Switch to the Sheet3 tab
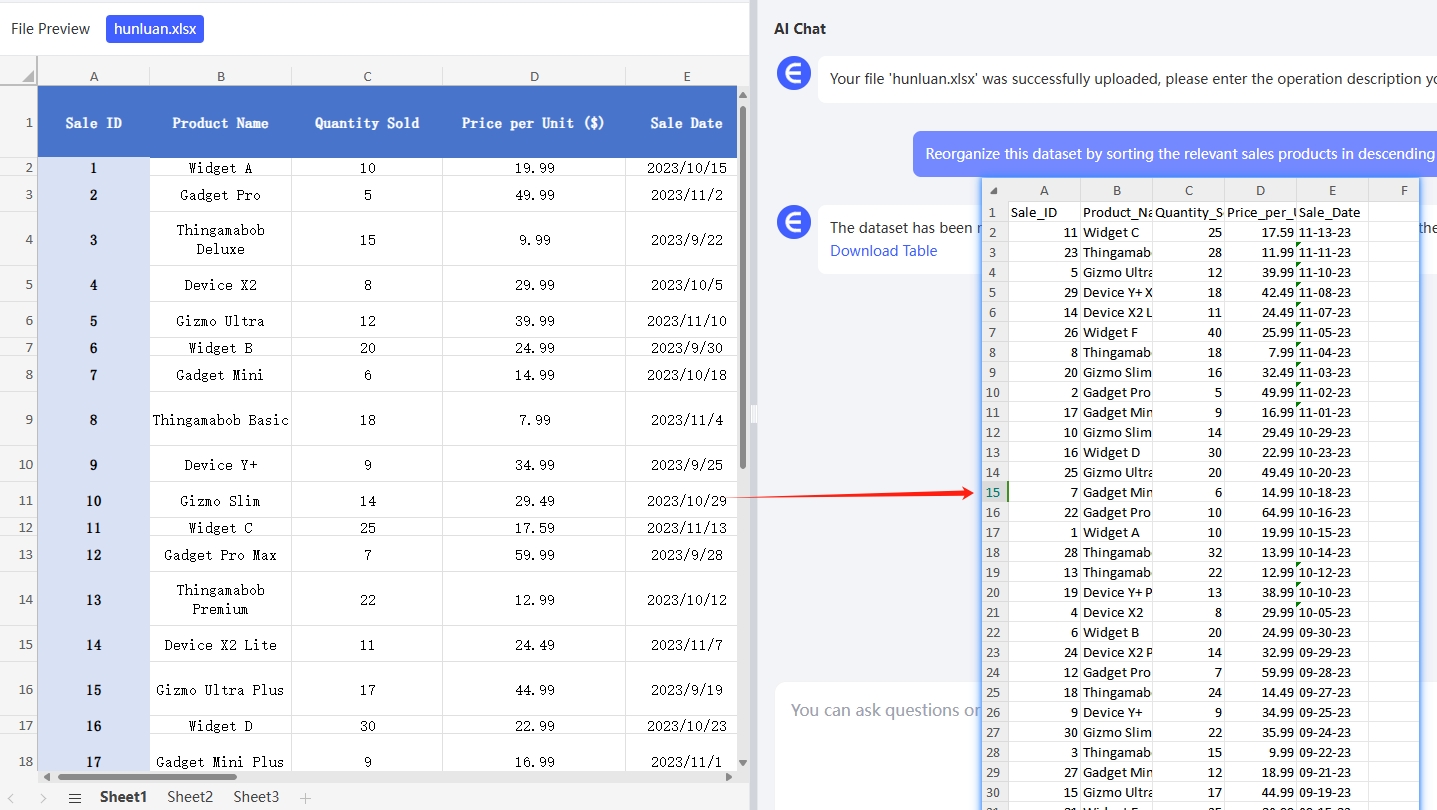The height and width of the screenshot is (810, 1437). point(256,797)
